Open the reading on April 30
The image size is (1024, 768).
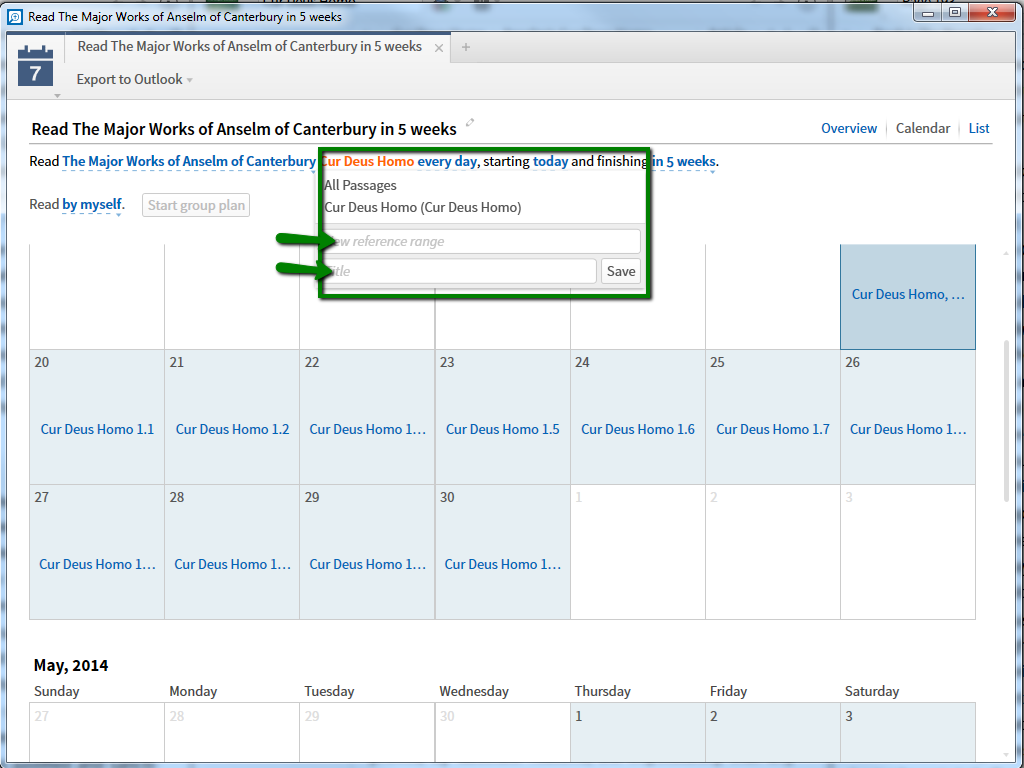[503, 564]
